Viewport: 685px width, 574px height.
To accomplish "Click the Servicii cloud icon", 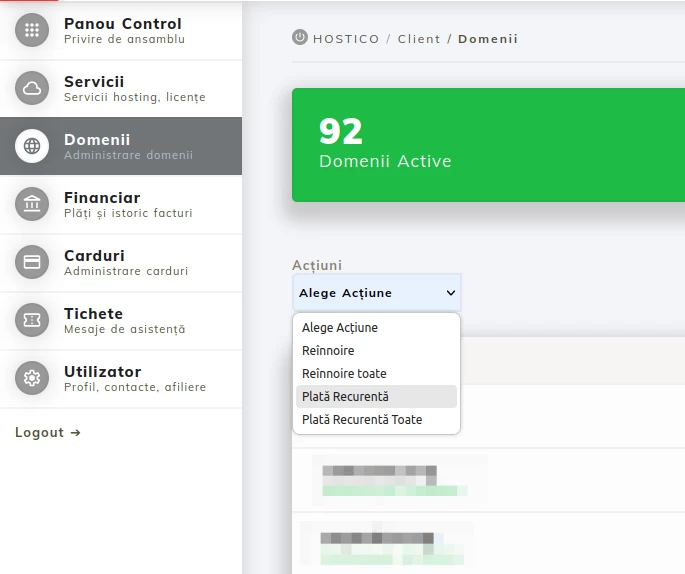I will tap(32, 88).
